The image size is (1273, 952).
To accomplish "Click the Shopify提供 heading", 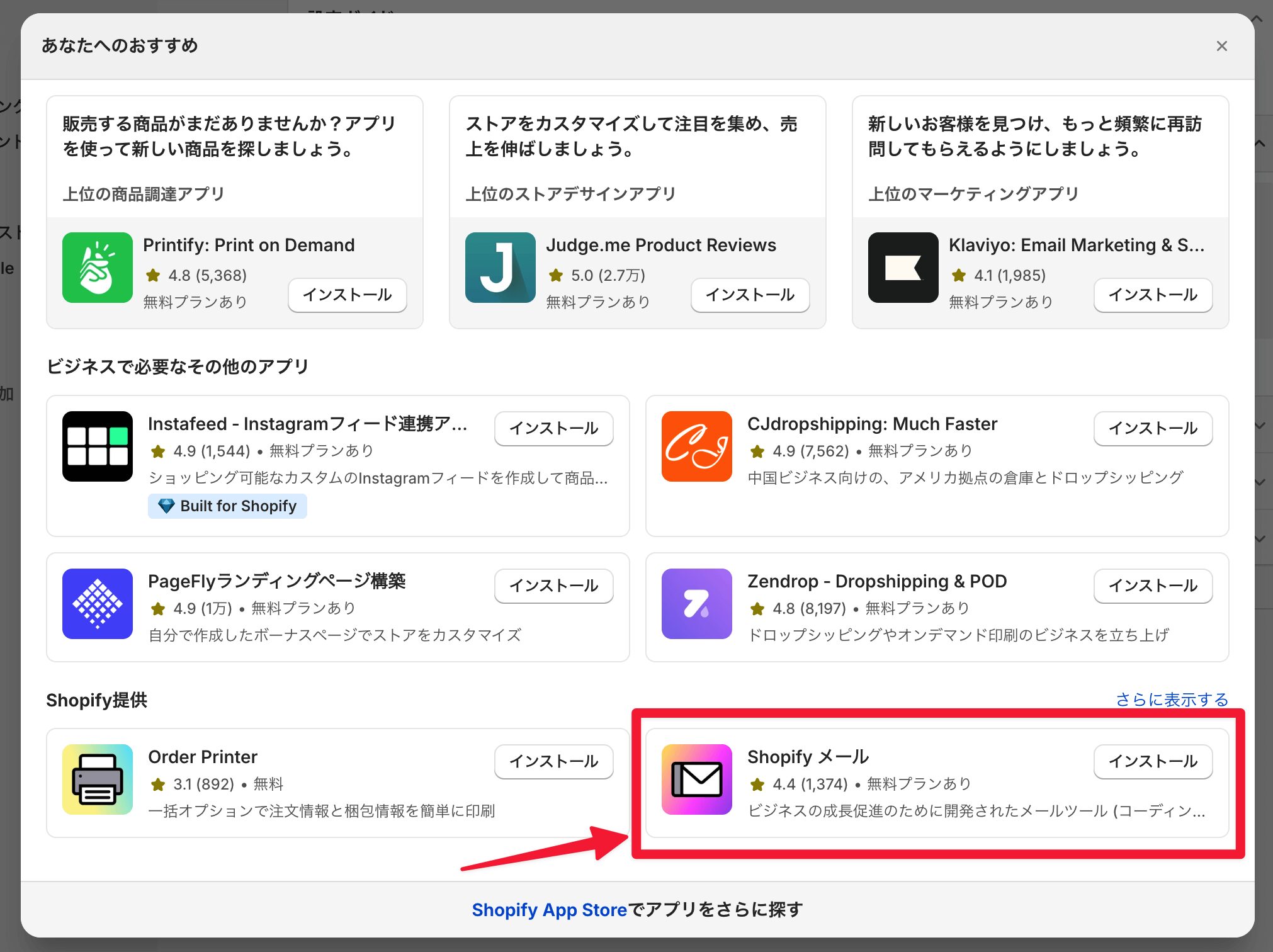I will (x=96, y=700).
